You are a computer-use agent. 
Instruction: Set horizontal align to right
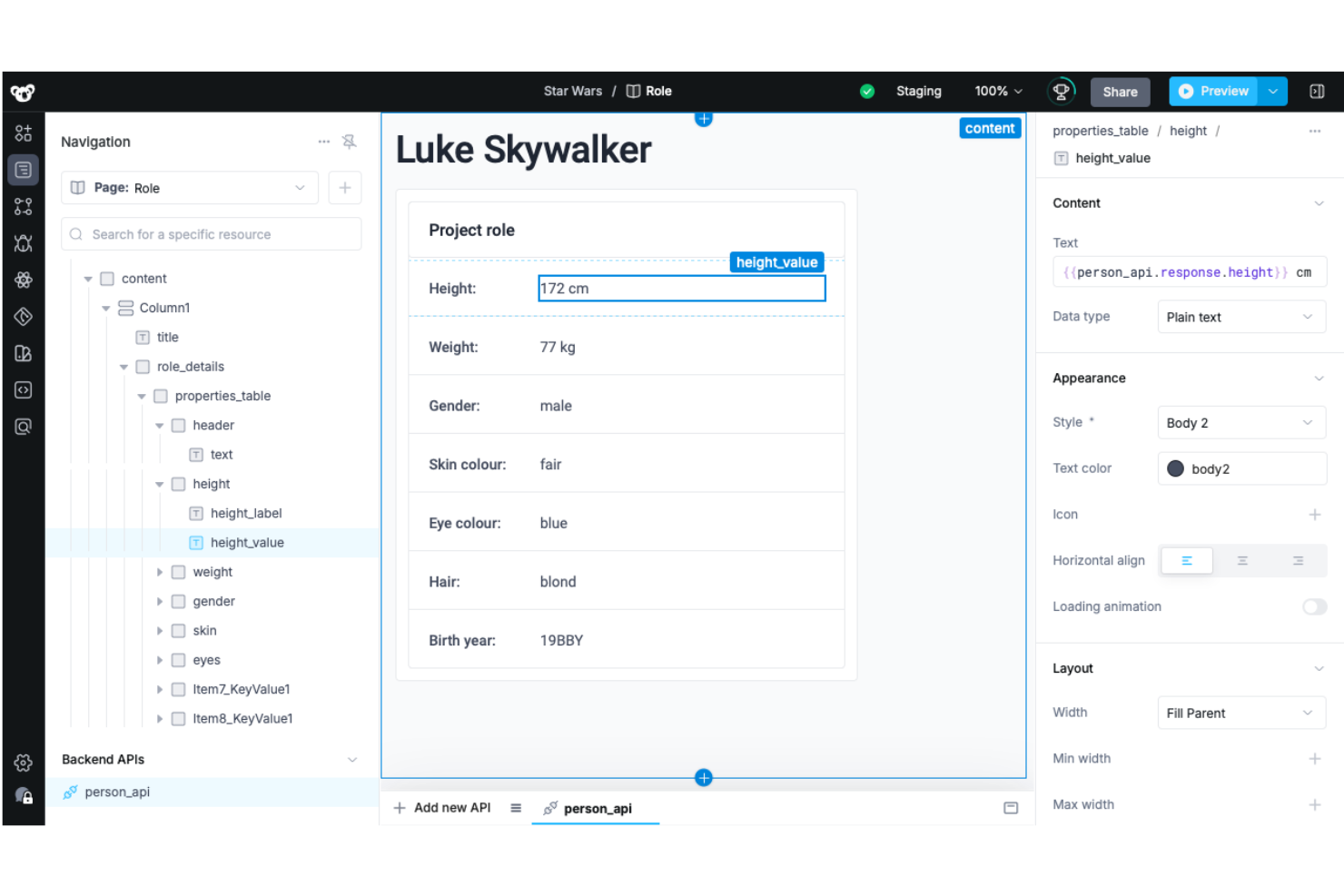point(1298,561)
